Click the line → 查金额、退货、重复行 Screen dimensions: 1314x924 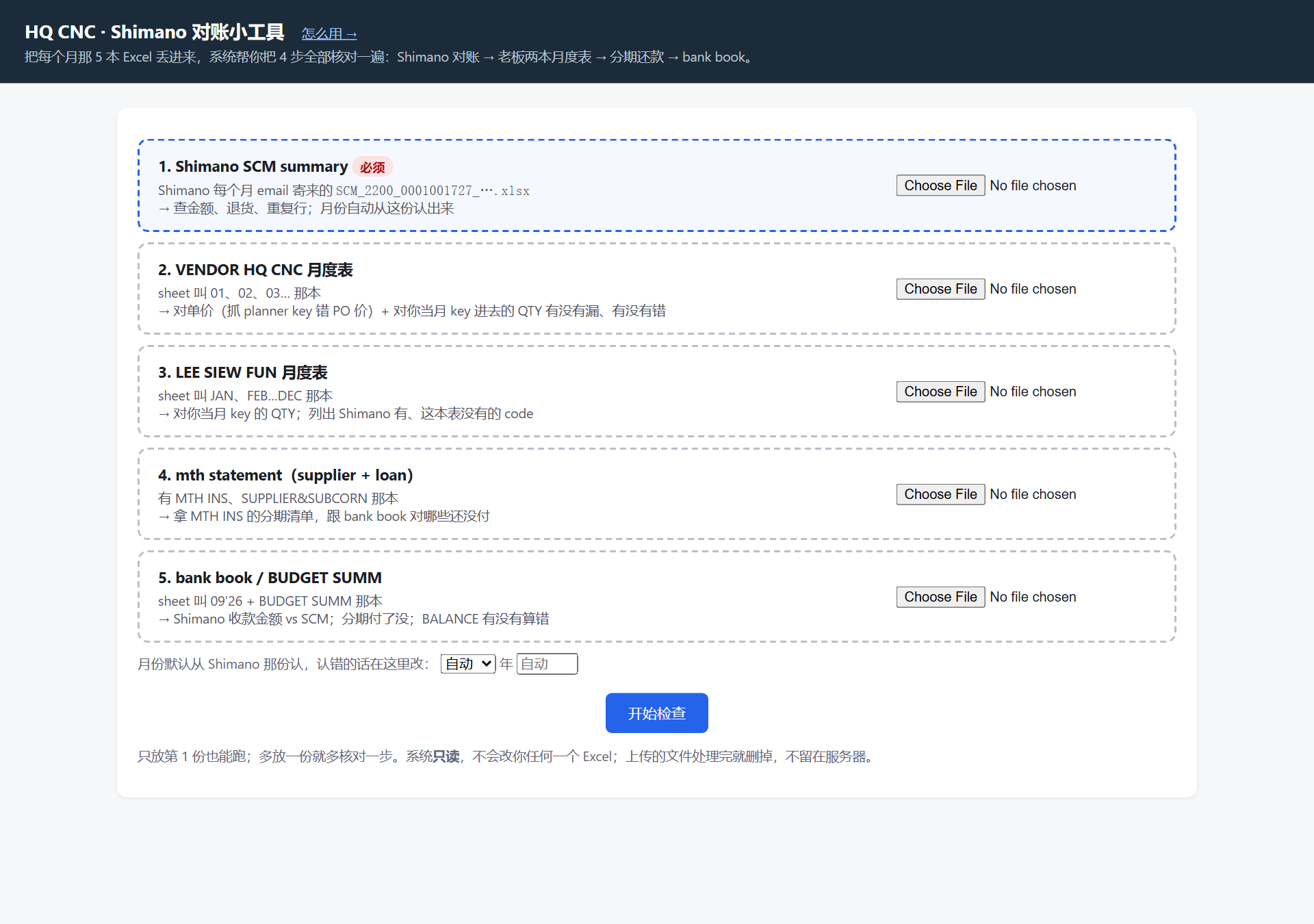click(x=306, y=208)
